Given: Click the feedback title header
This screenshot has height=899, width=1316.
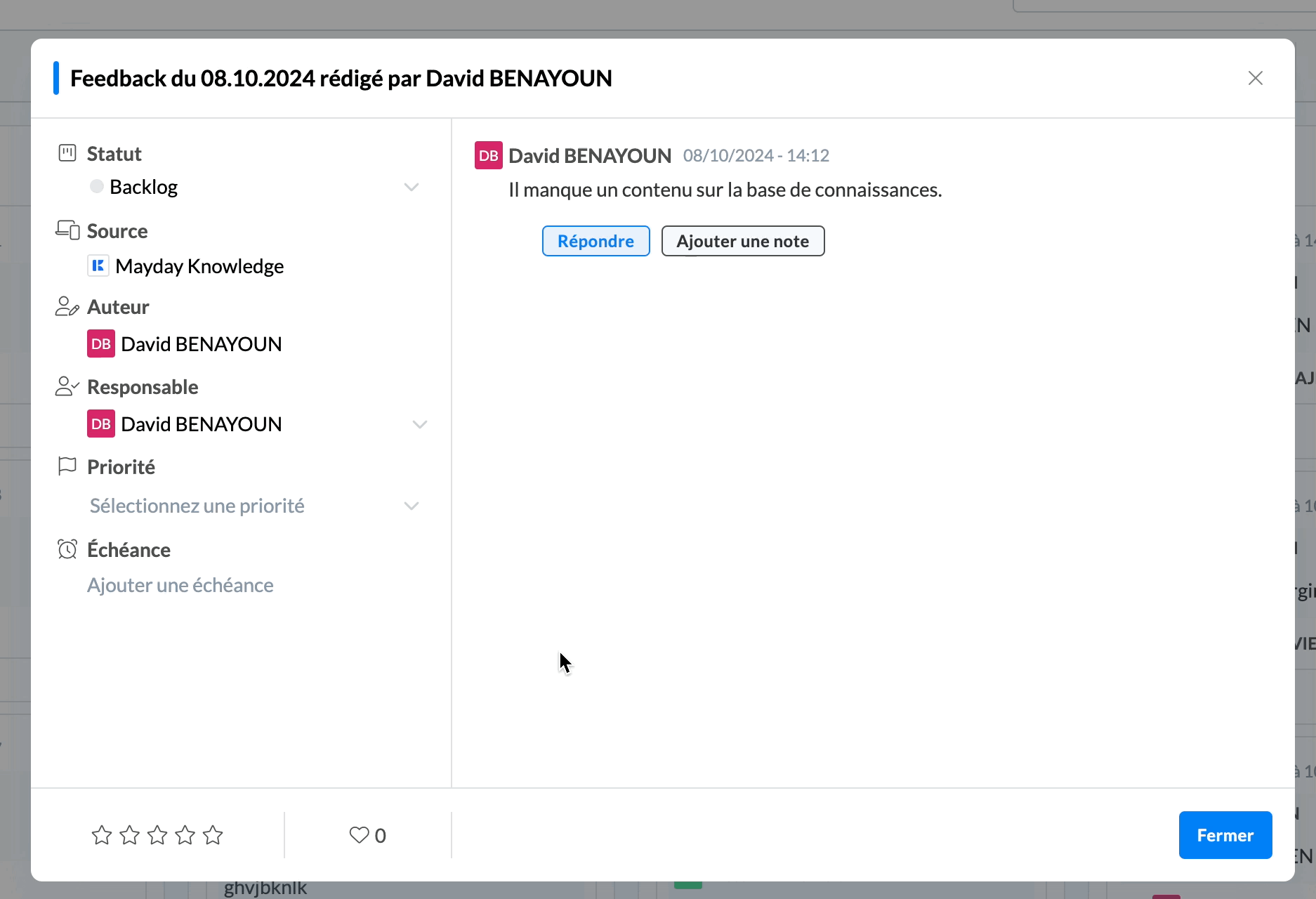Looking at the screenshot, I should coord(341,78).
